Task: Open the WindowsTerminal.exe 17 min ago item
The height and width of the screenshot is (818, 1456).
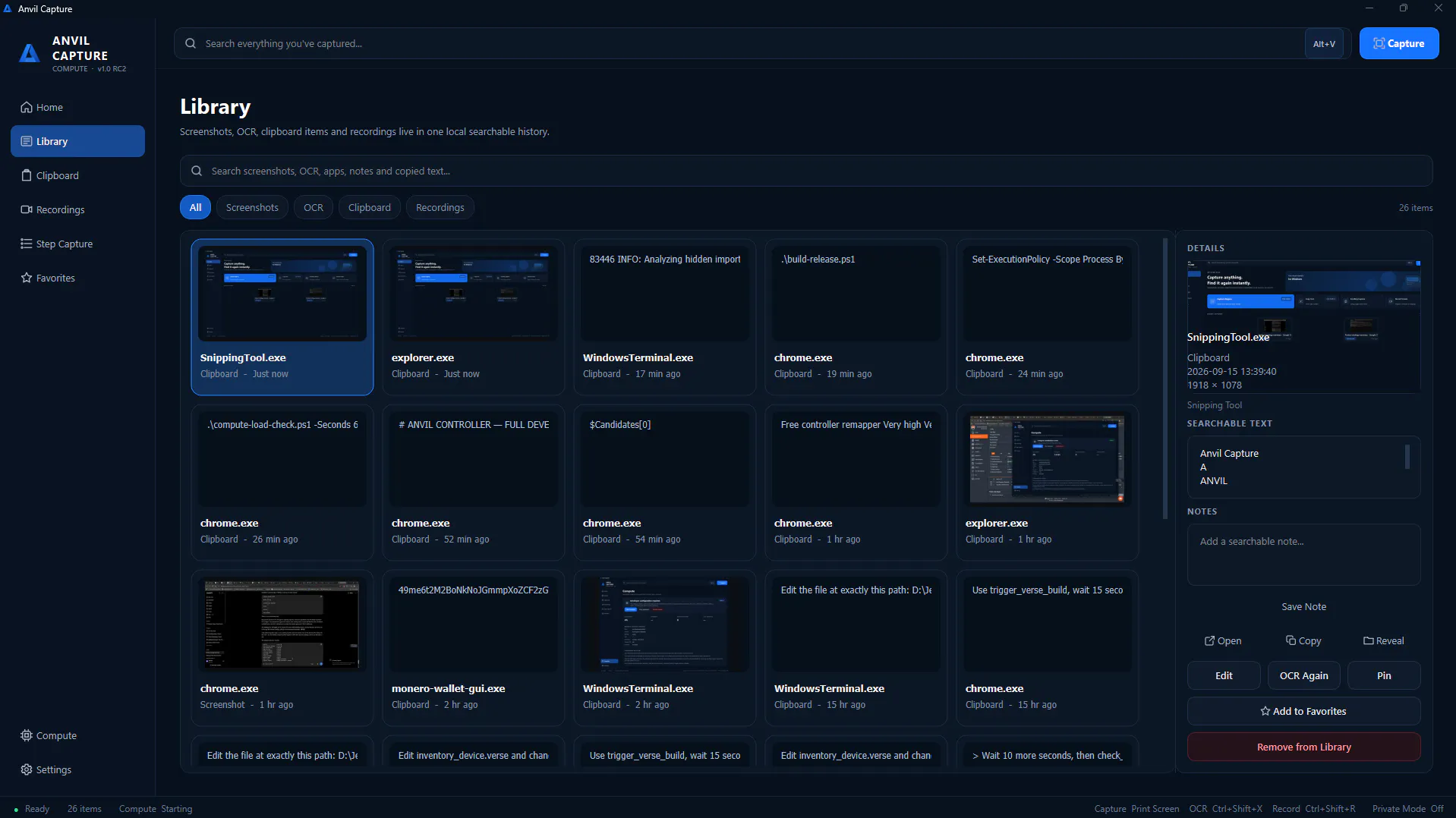Action: [665, 317]
